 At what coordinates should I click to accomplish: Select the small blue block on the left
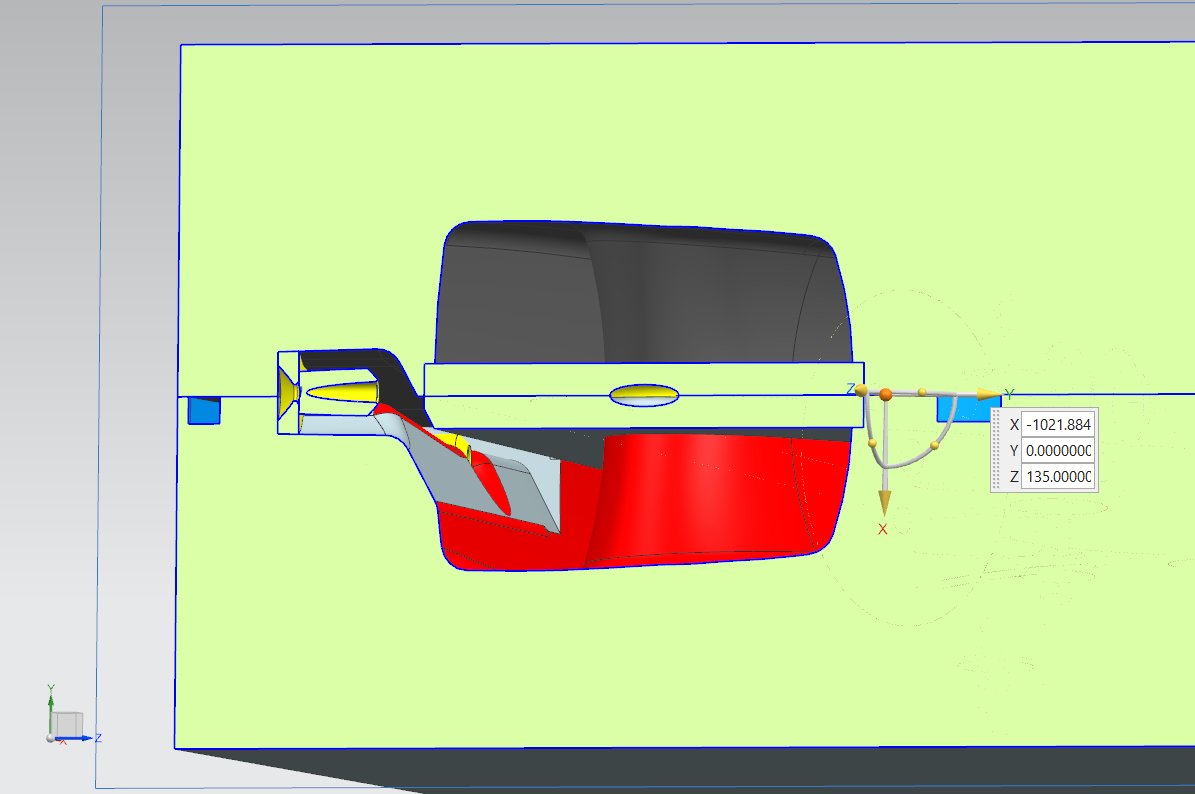[204, 410]
